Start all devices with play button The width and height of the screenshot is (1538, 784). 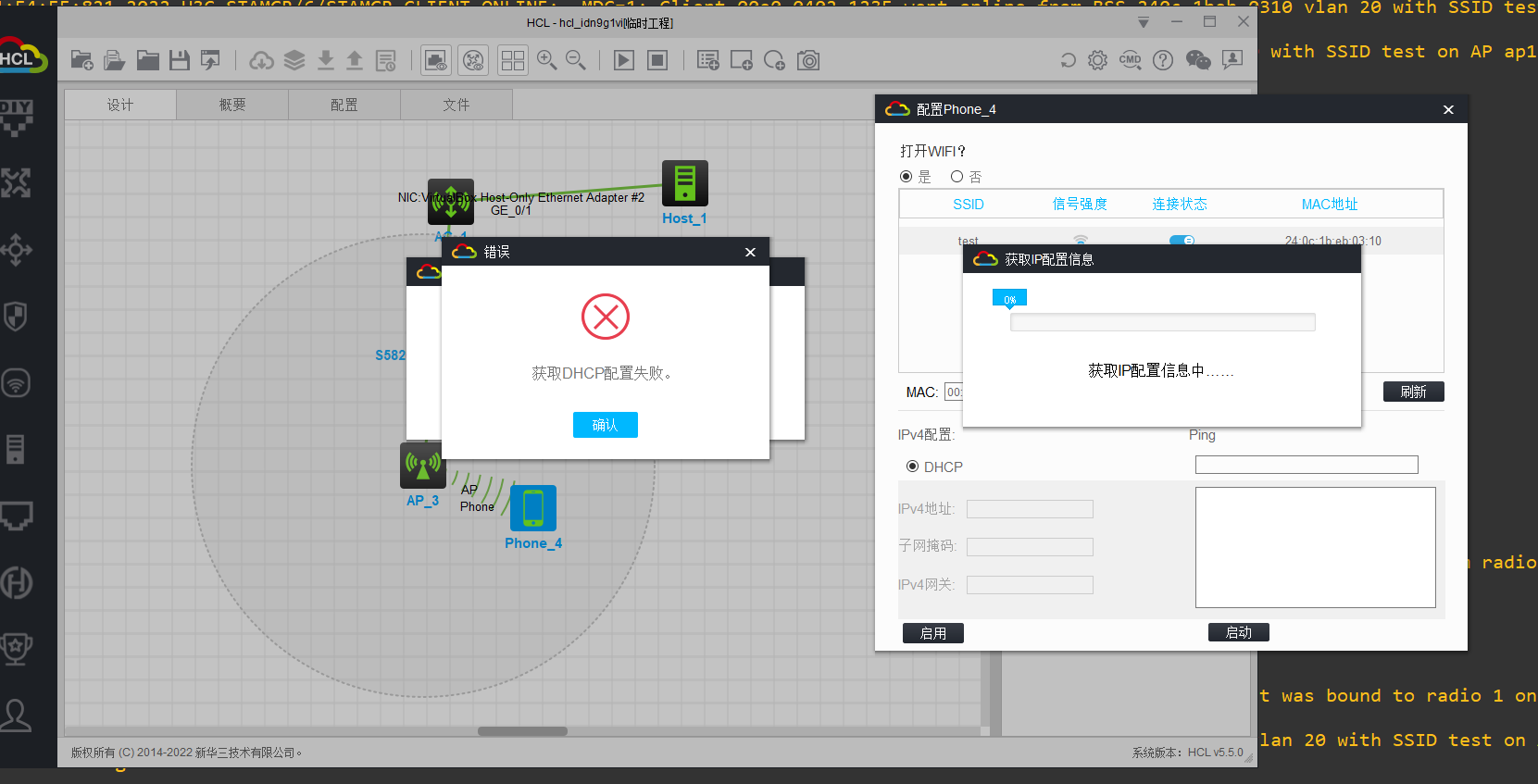click(624, 61)
